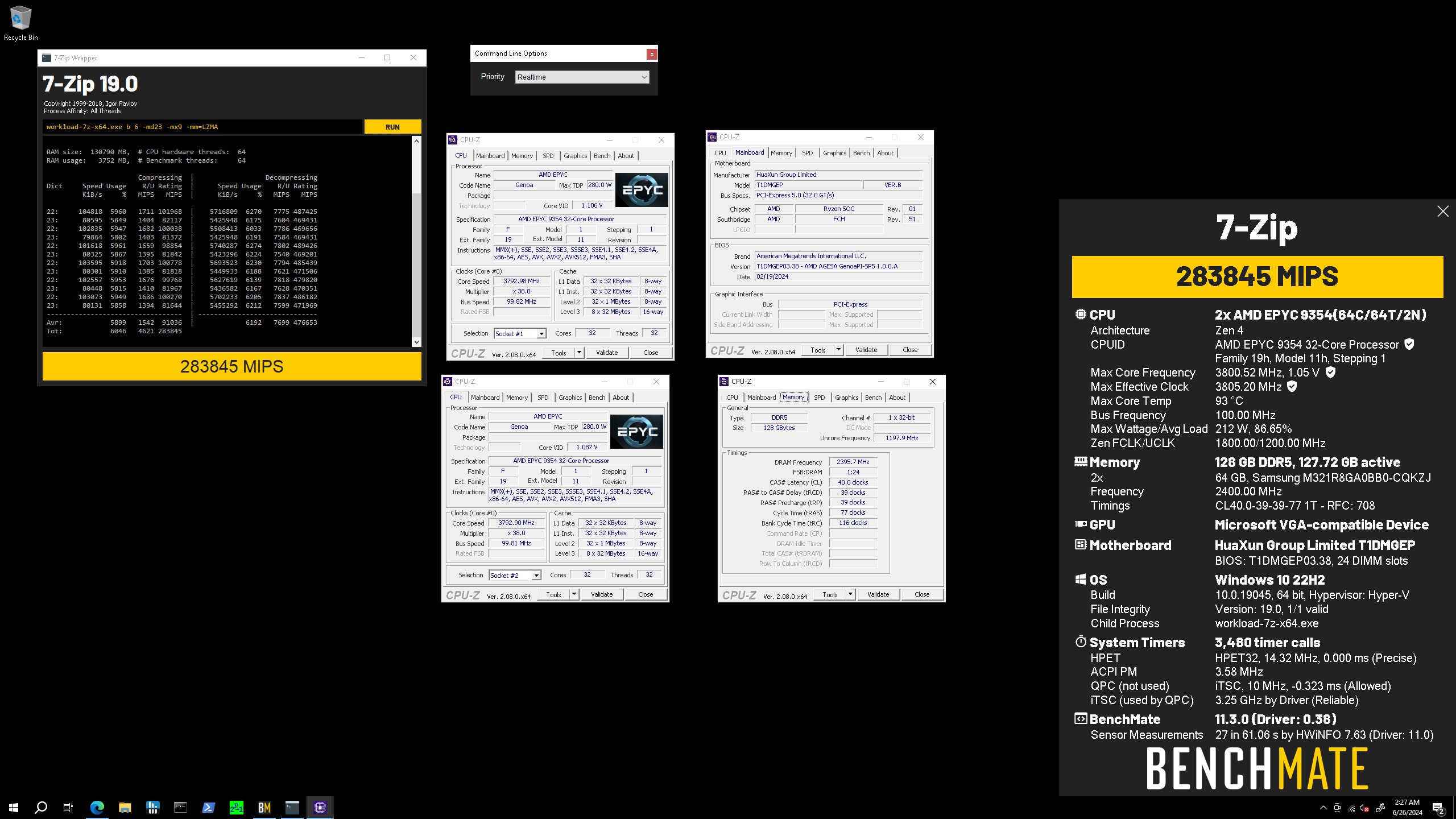This screenshot has width=1456, height=819.
Task: Open Task View from the taskbar
Action: coord(68,807)
